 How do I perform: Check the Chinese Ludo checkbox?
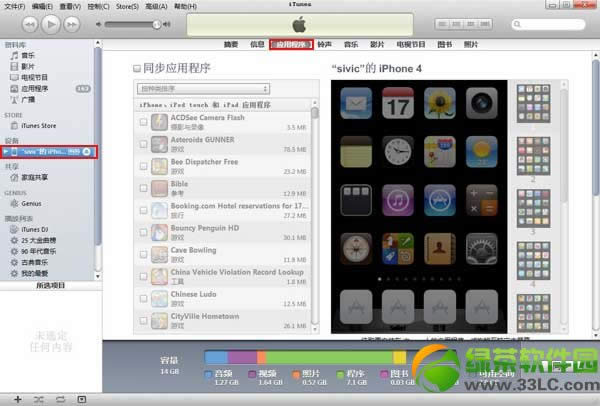(143, 298)
